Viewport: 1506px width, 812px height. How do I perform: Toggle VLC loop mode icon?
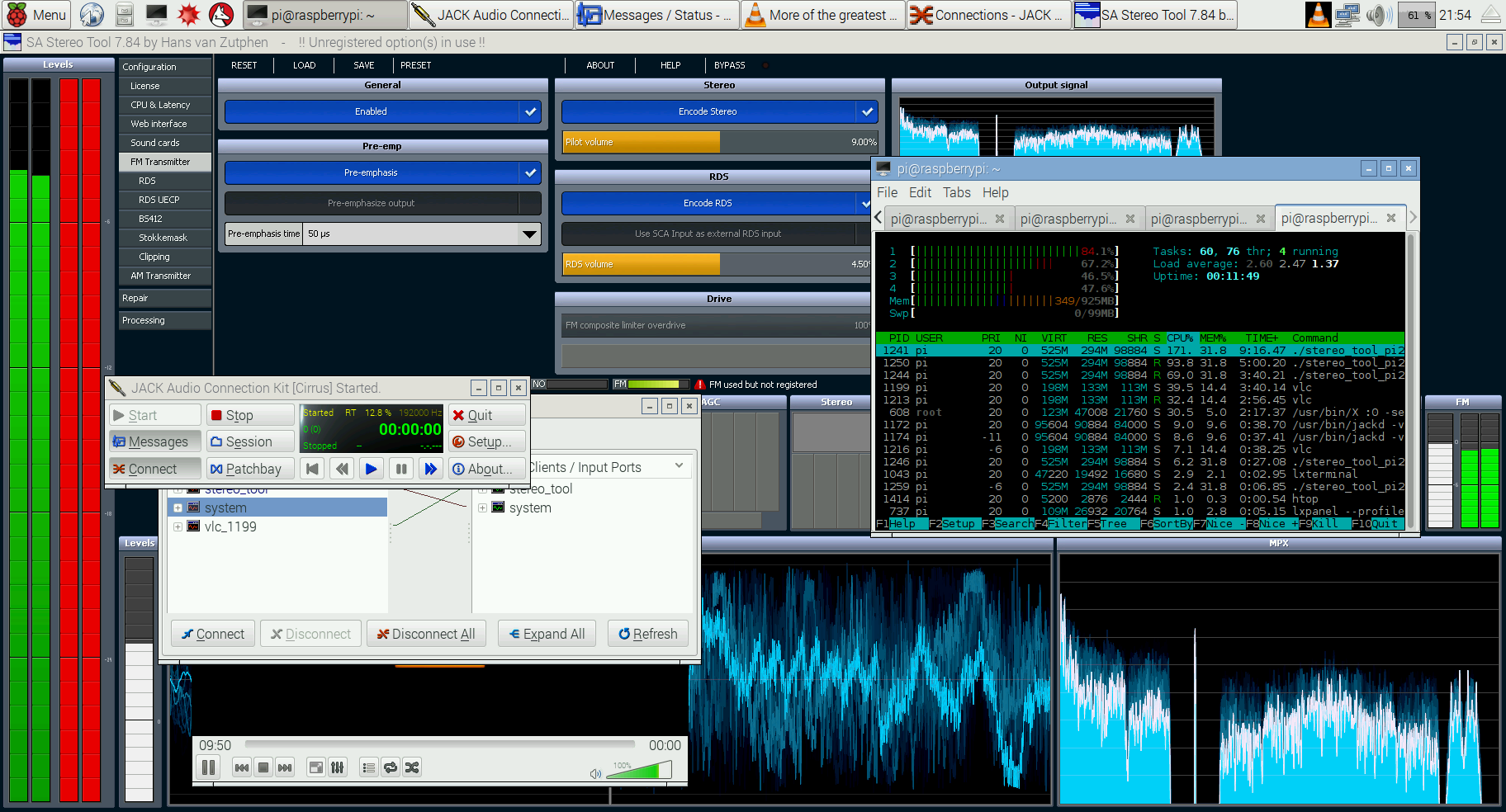tap(391, 767)
